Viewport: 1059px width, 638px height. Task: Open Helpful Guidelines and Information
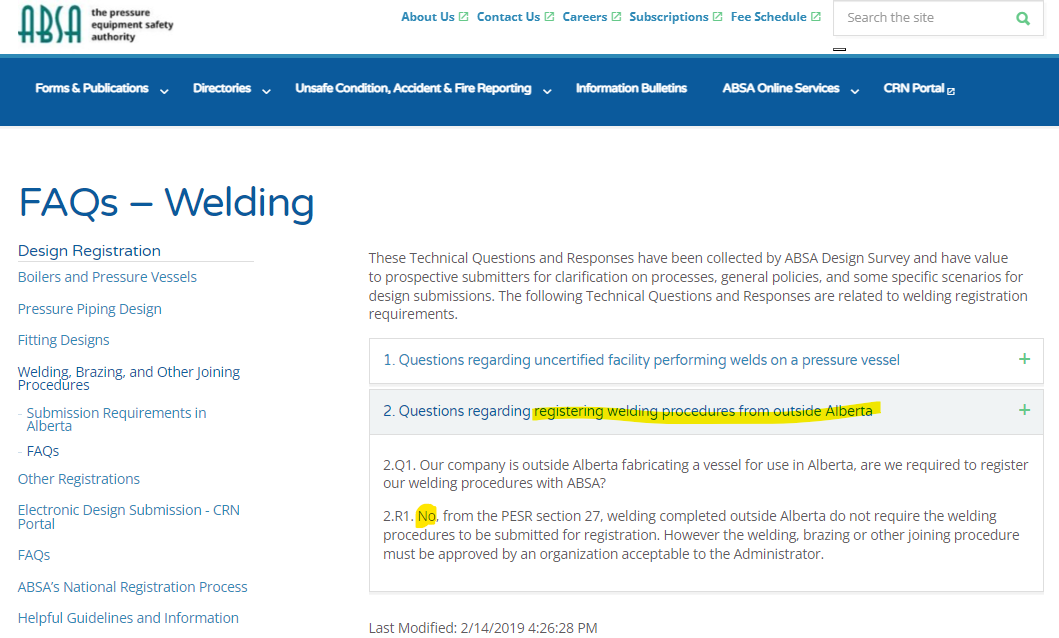pyautogui.click(x=128, y=618)
